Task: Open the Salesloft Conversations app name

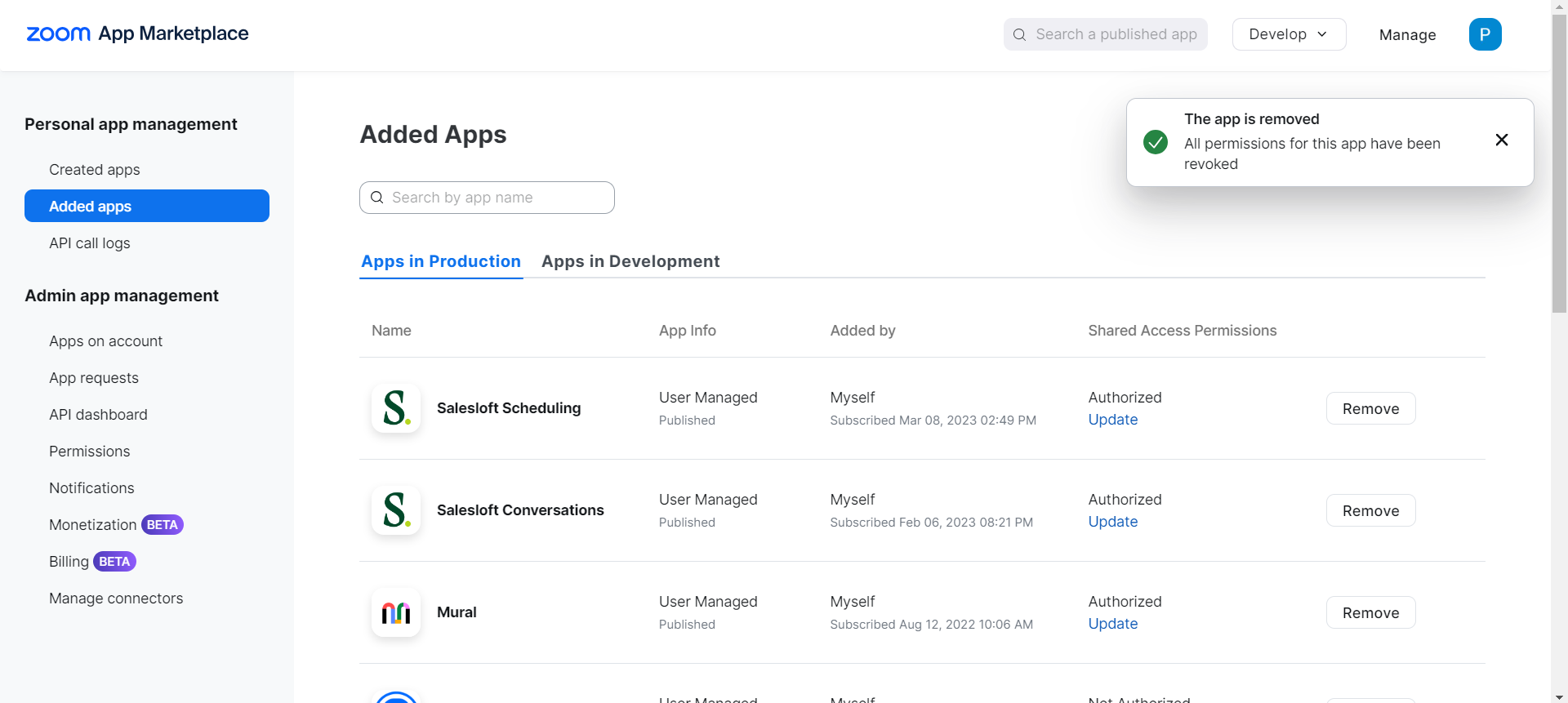Action: pyautogui.click(x=520, y=510)
